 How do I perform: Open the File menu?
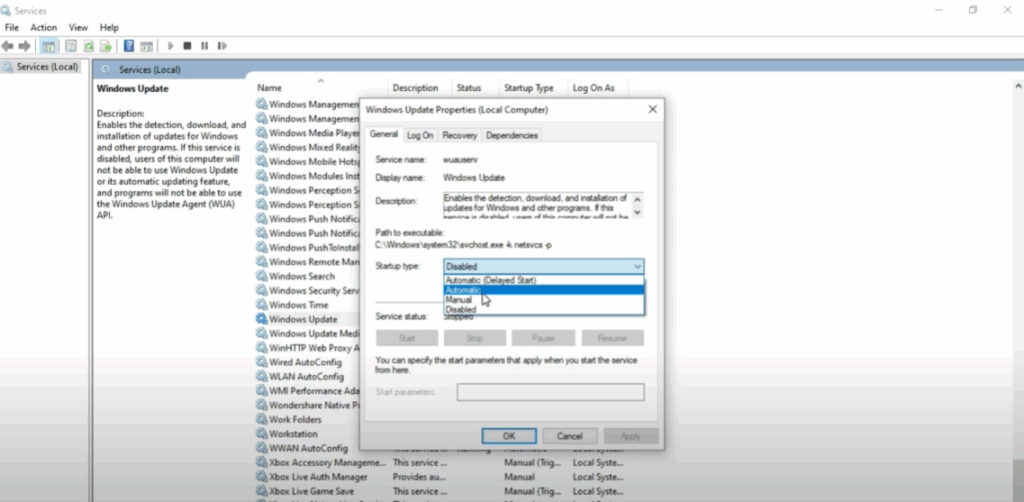[12, 27]
